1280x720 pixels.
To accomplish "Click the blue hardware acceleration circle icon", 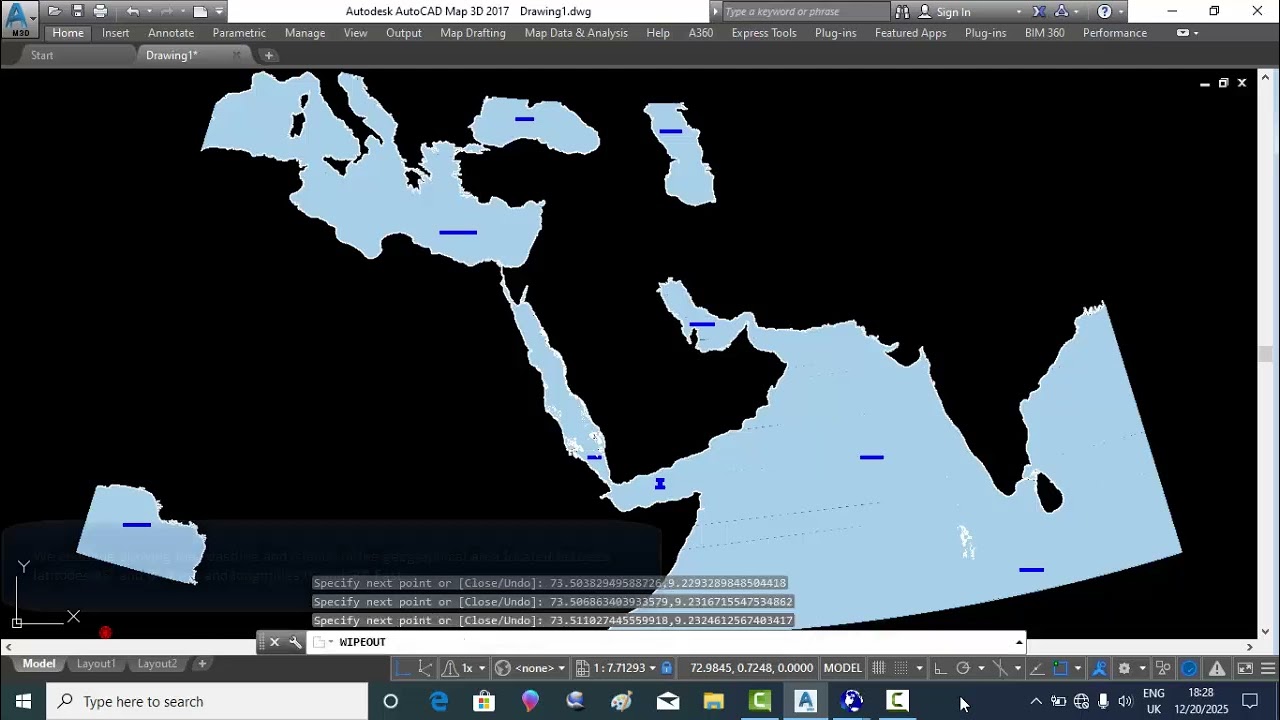I will click(x=1189, y=668).
